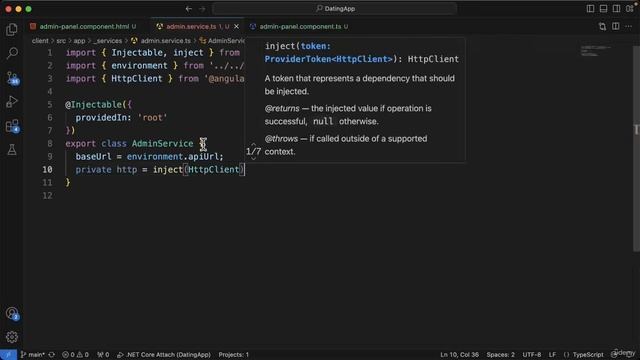
Task: Open the Run and Debug view
Action: pyautogui.click(x=12, y=102)
